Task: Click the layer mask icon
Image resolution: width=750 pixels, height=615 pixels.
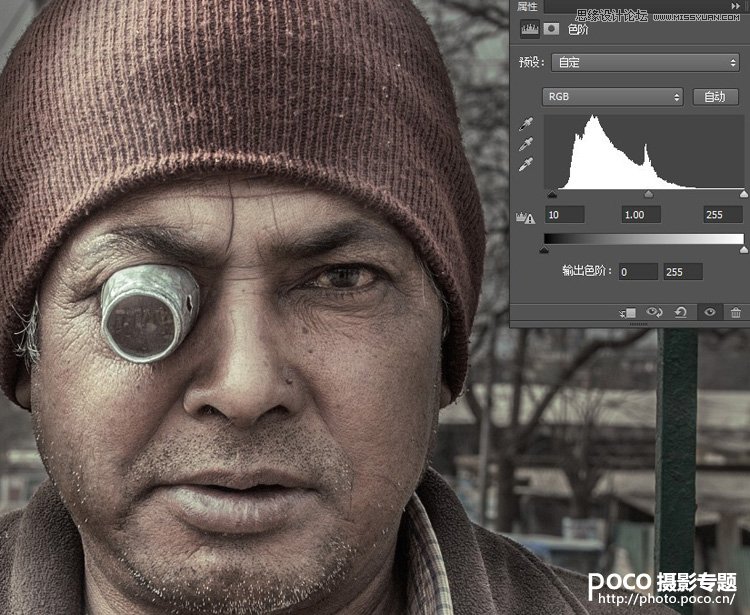Action: (549, 30)
